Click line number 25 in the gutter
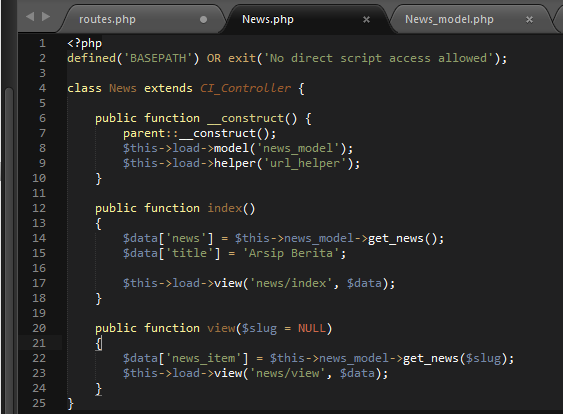Screen dimensions: 563x414 point(39,403)
